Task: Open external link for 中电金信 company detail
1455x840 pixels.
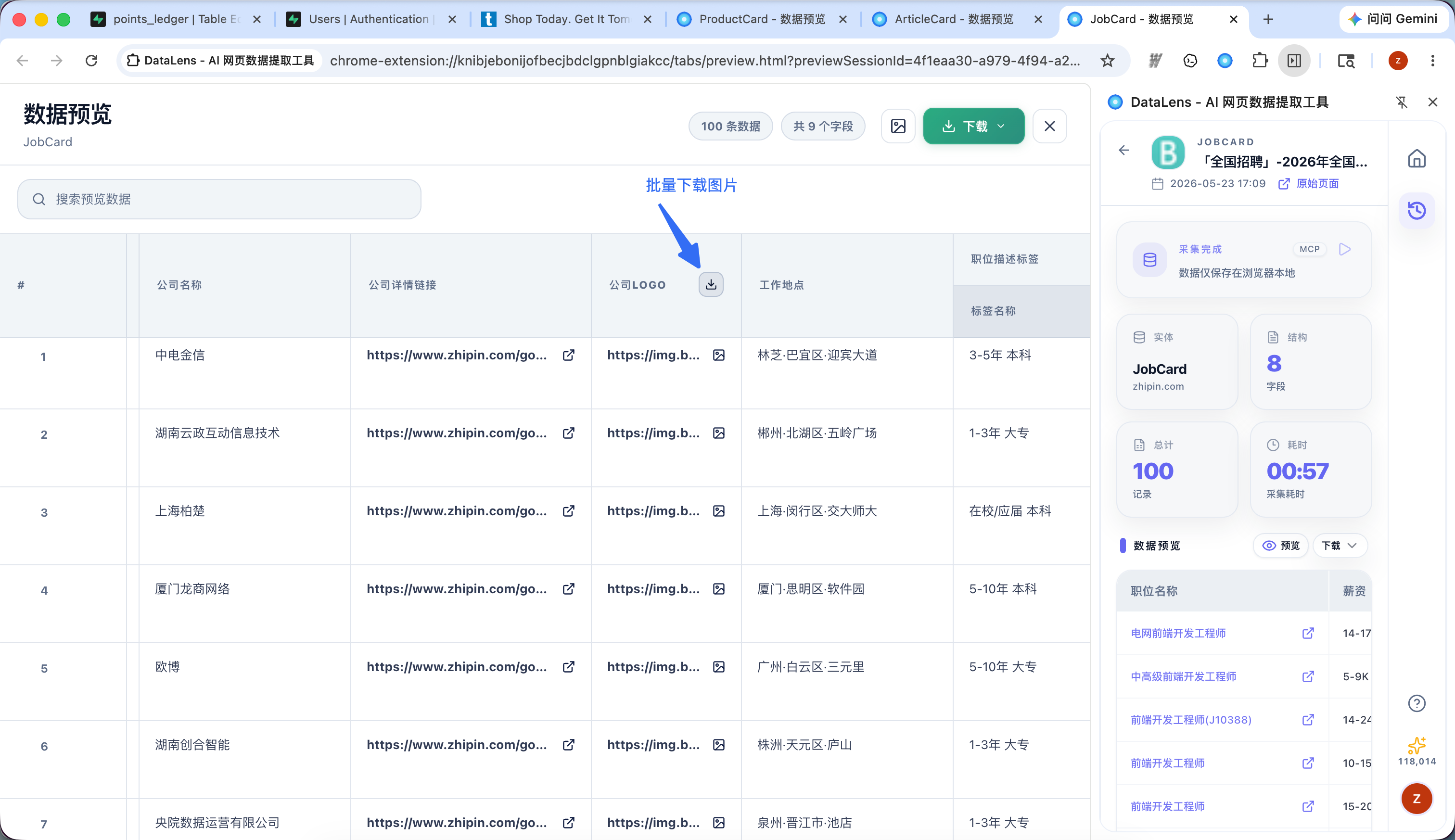Action: pos(569,356)
